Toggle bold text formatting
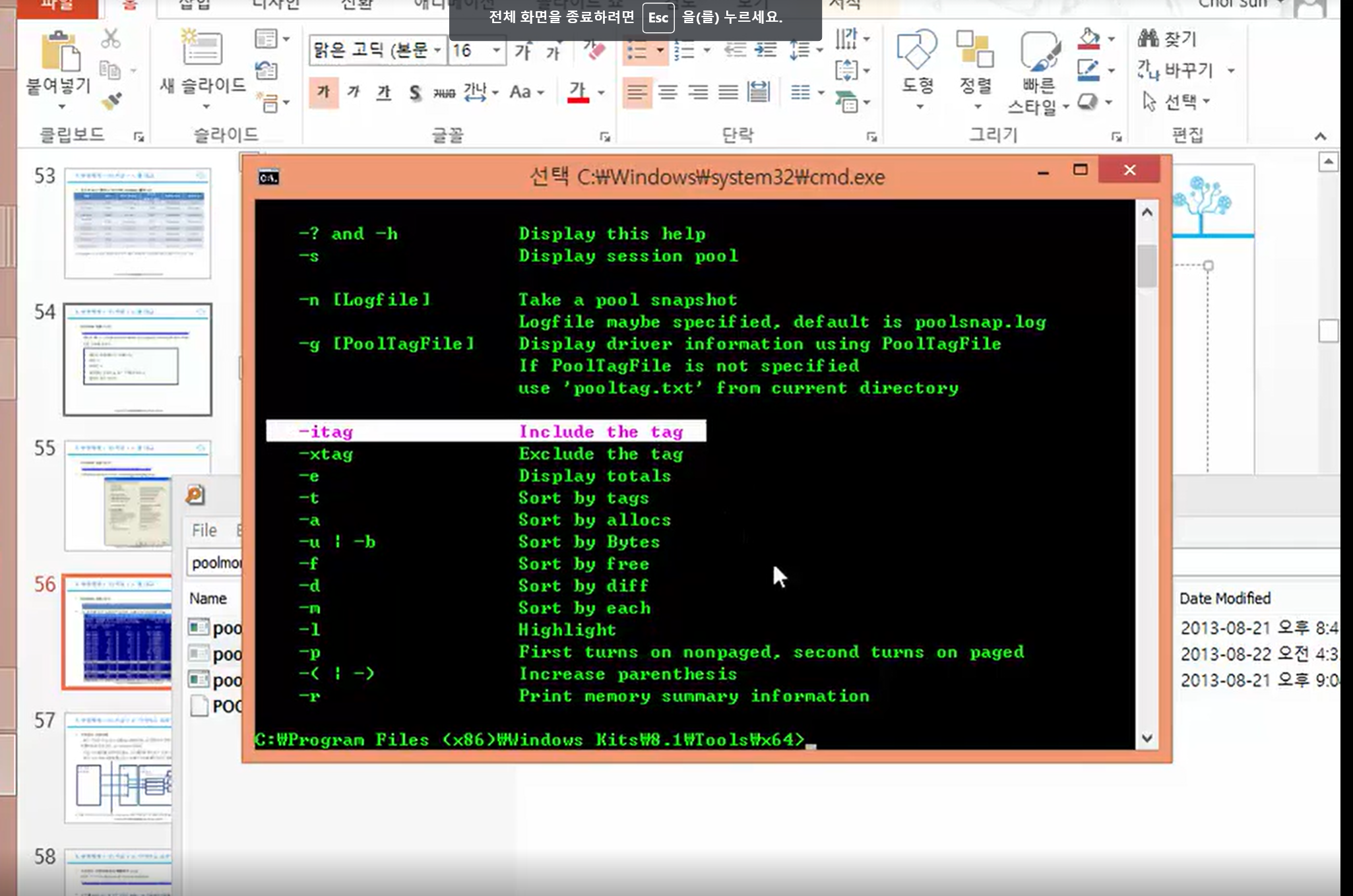 pyautogui.click(x=323, y=92)
